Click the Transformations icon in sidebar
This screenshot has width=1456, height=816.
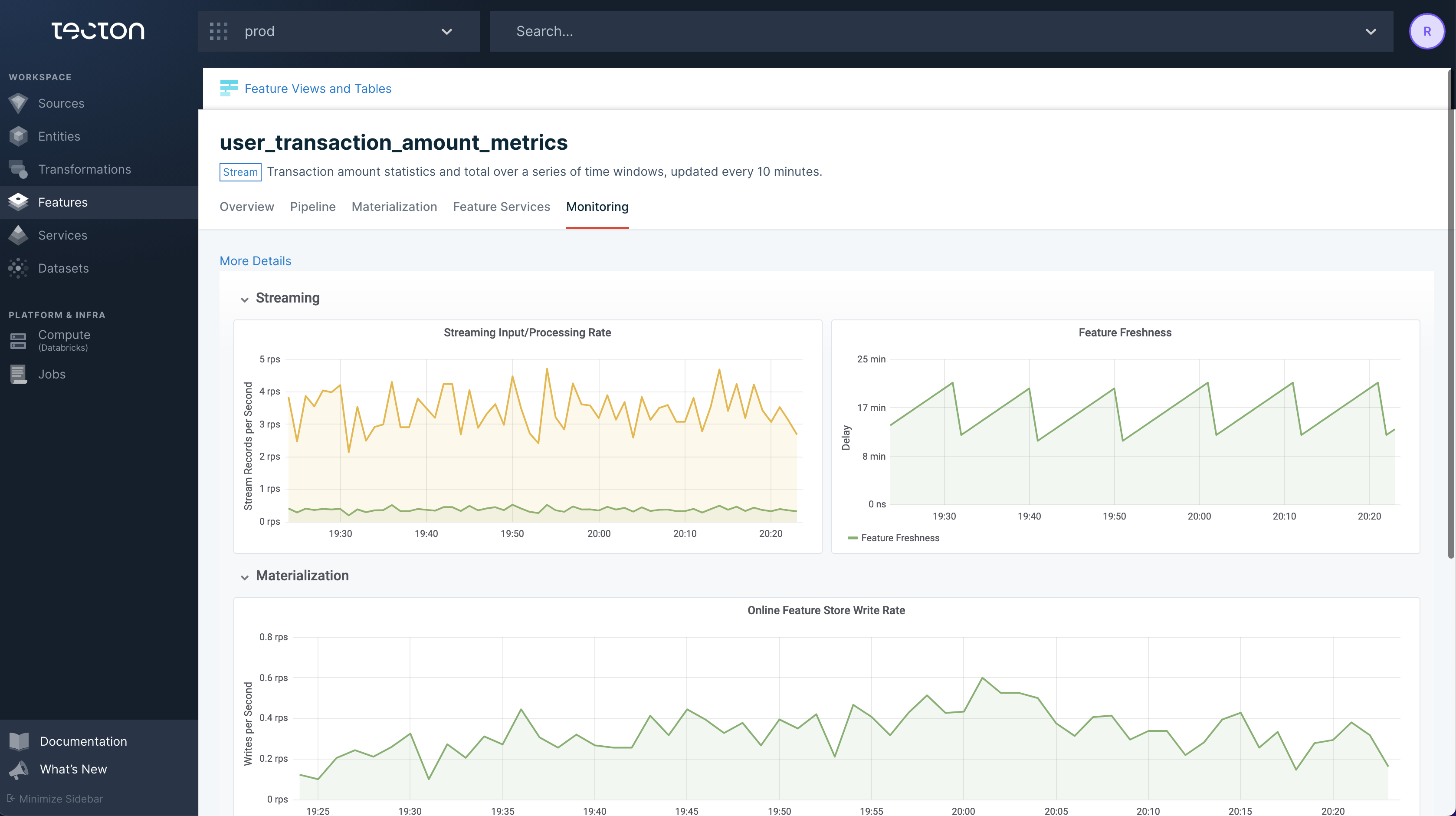click(18, 169)
